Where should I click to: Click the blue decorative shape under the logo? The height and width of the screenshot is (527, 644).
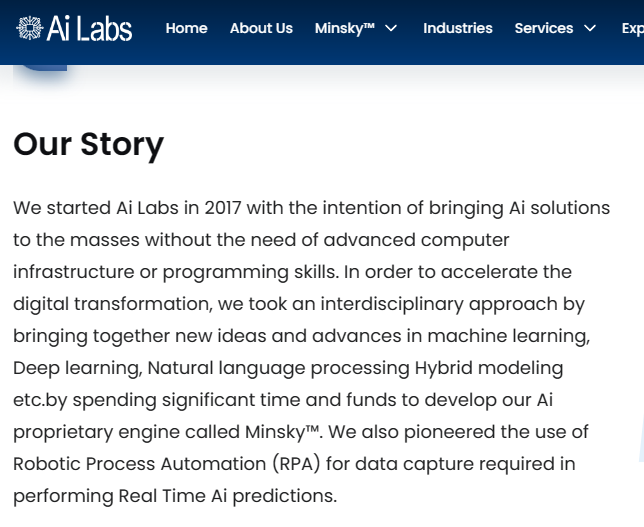pyautogui.click(x=43, y=68)
